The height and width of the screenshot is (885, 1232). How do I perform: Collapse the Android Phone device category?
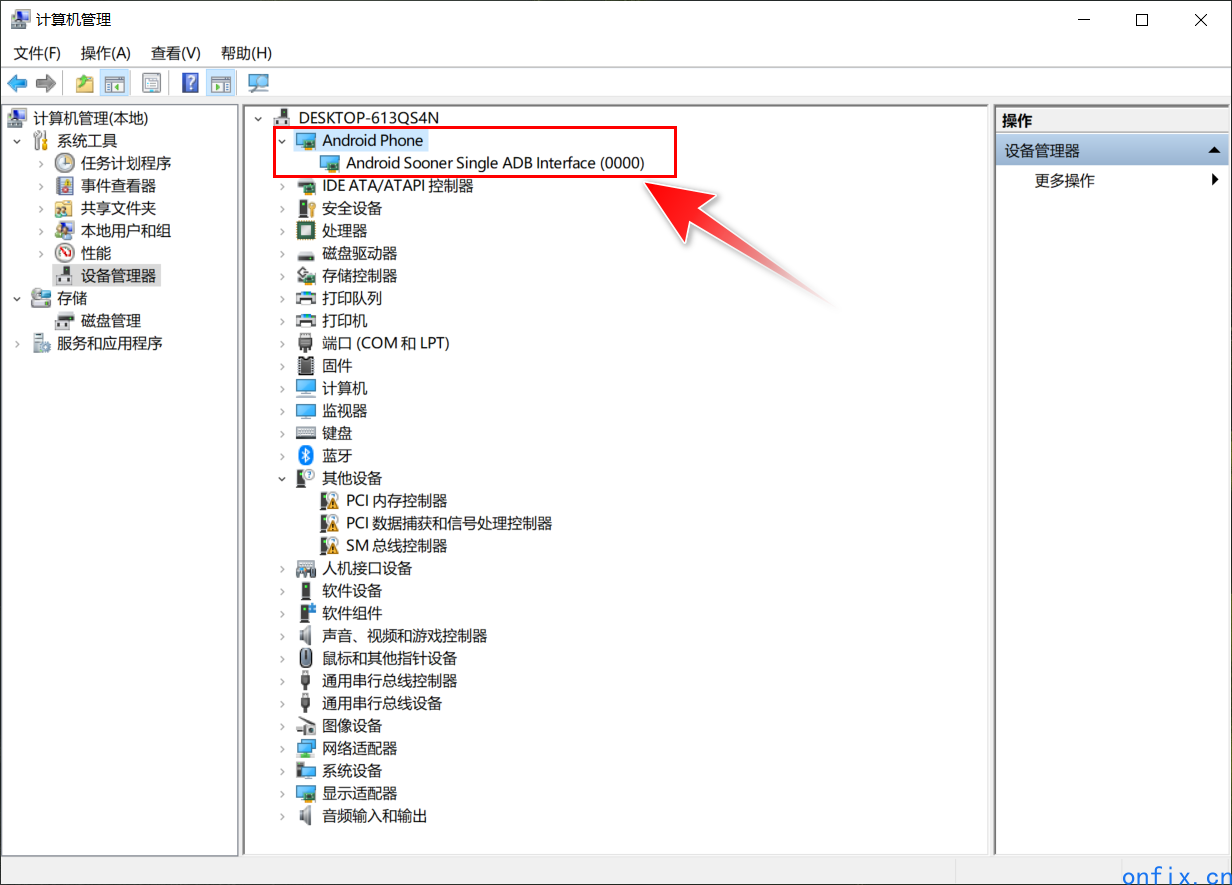pyautogui.click(x=282, y=141)
